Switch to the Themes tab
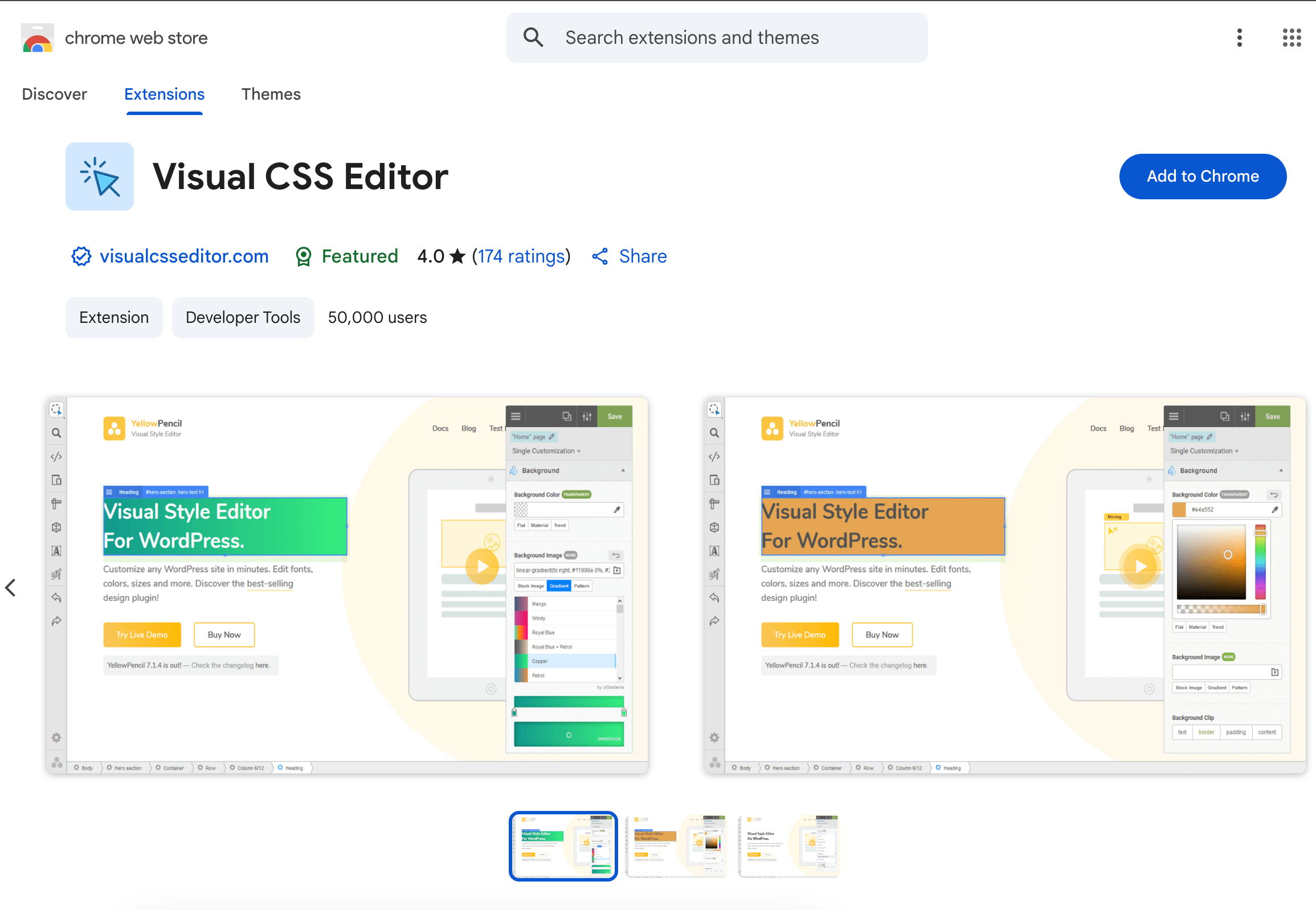1316x910 pixels. (x=271, y=94)
